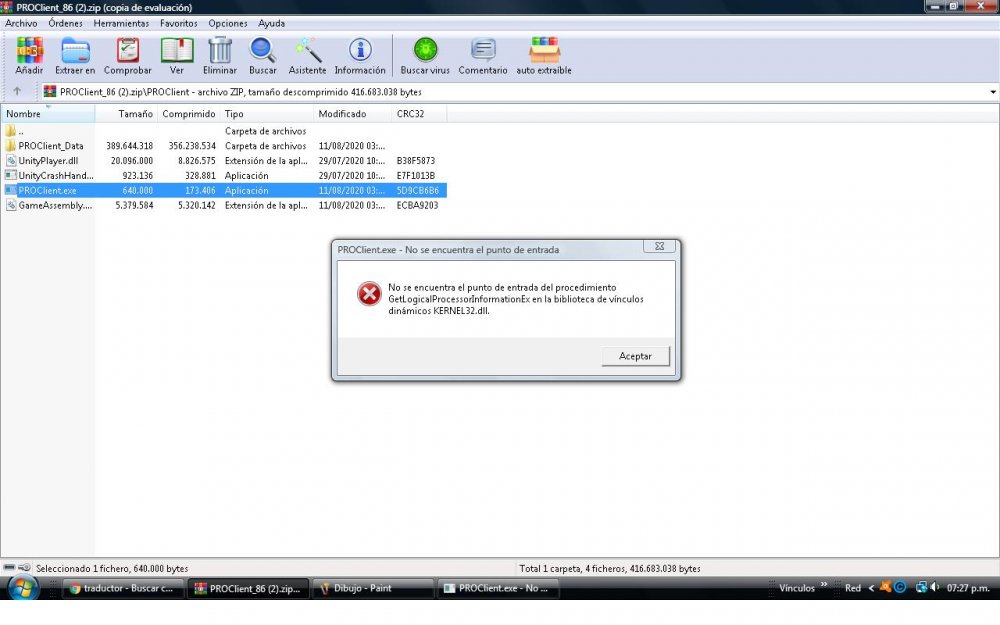Viewport: 1000px width, 625px height.
Task: Launch the Asistente wizard icon
Action: (x=307, y=50)
